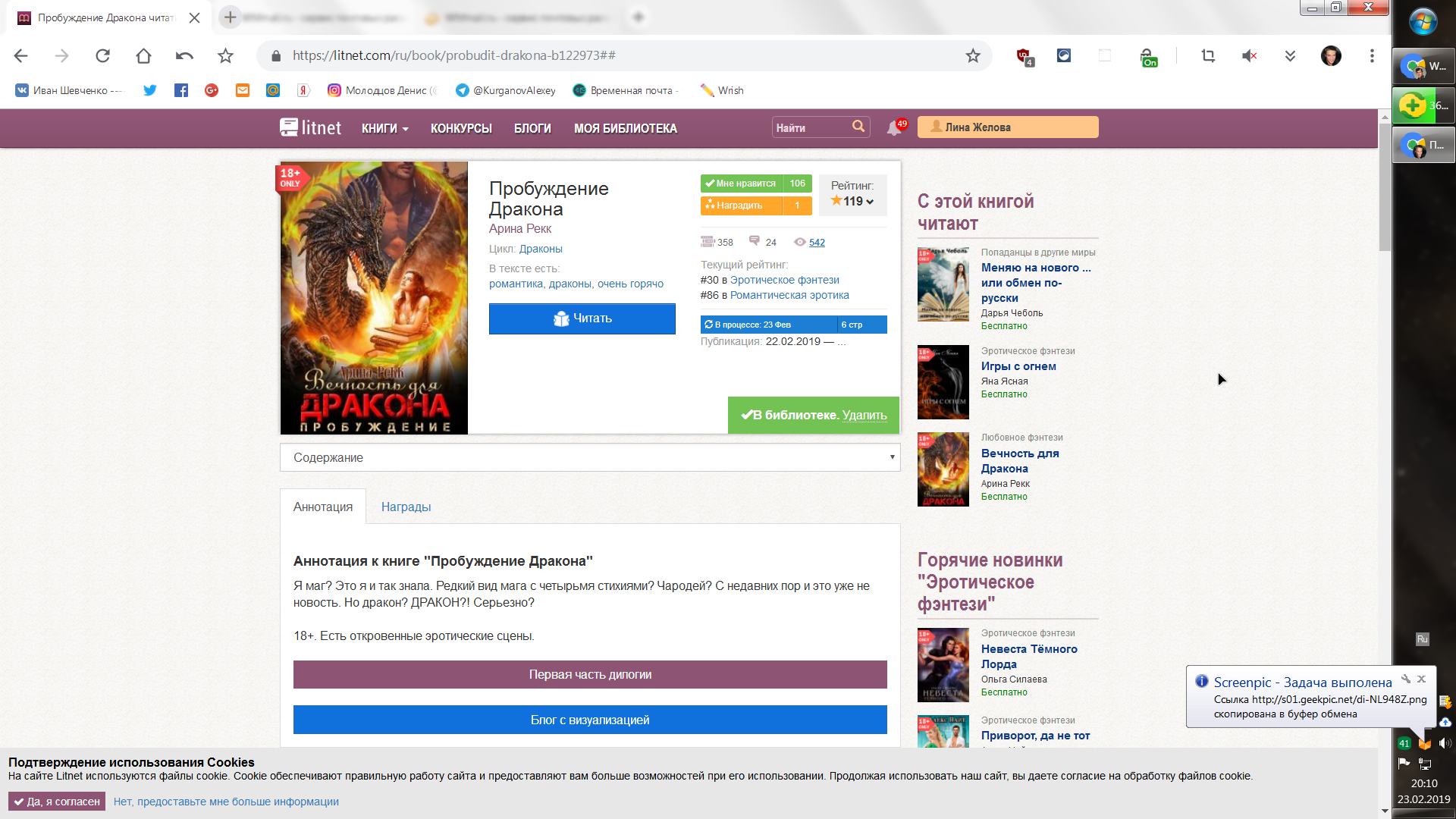
Task: Reload the page with refresh icon
Action: pos(102,55)
